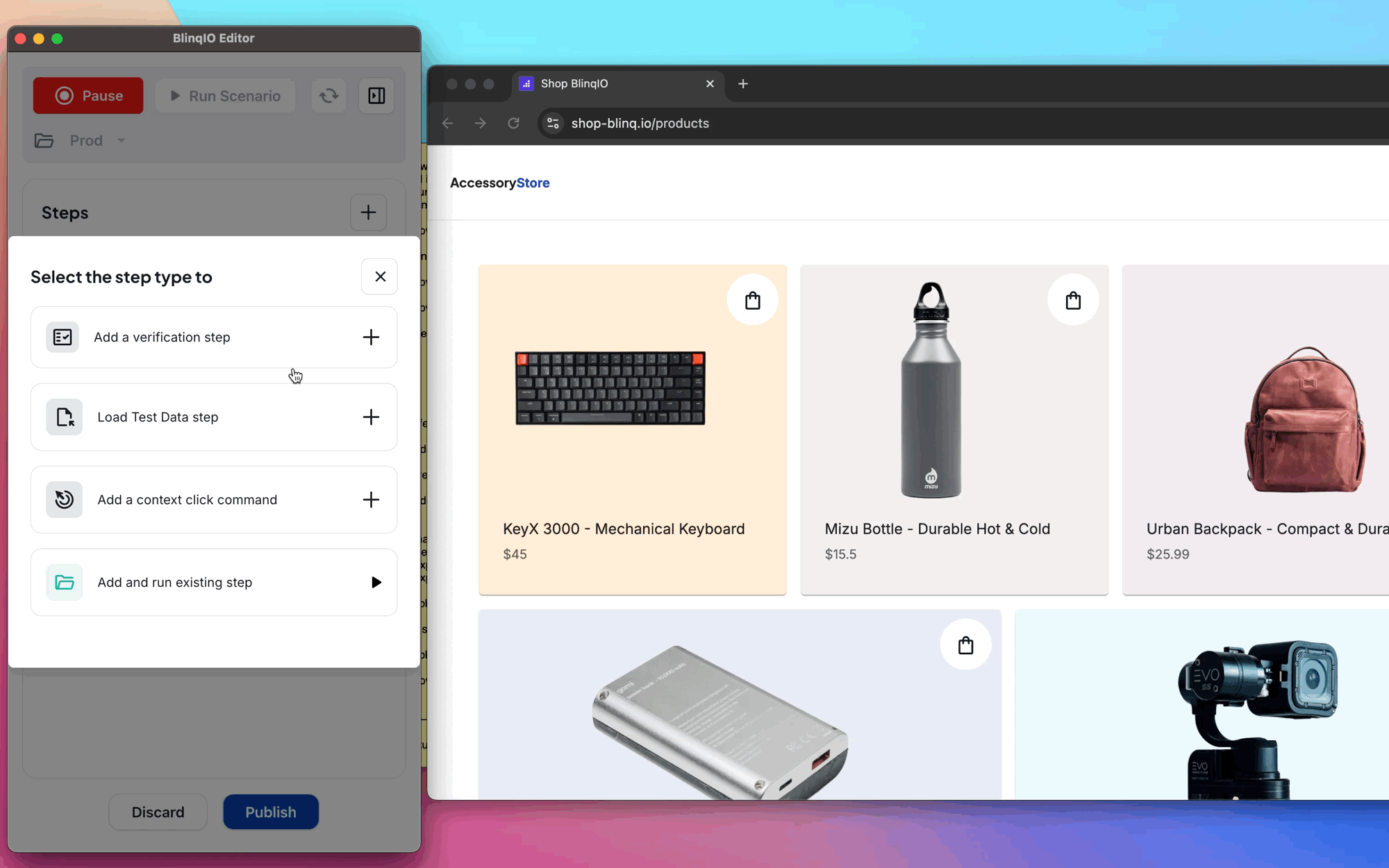This screenshot has width=1389, height=868.
Task: Click the layout toggle icon in BlinqIO editor
Action: pos(377,95)
